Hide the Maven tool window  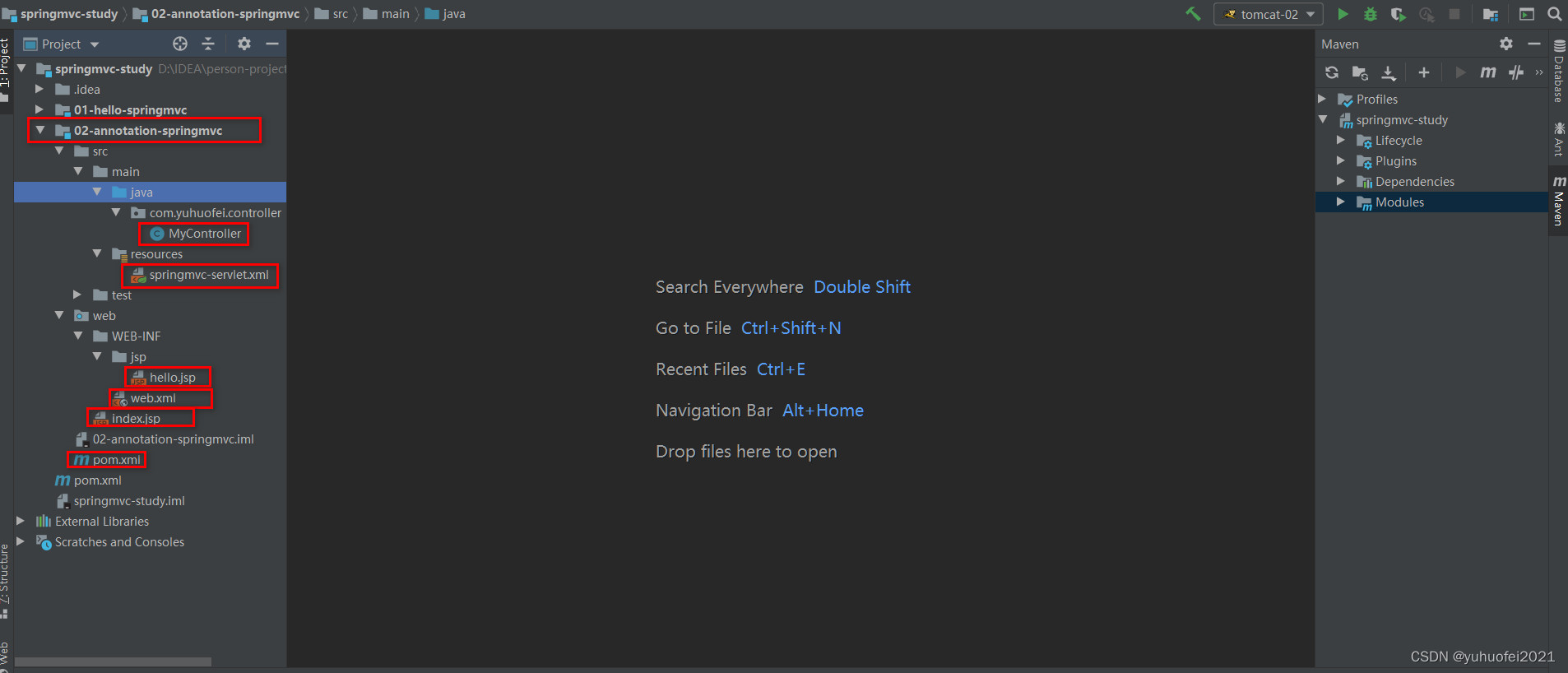(1533, 44)
